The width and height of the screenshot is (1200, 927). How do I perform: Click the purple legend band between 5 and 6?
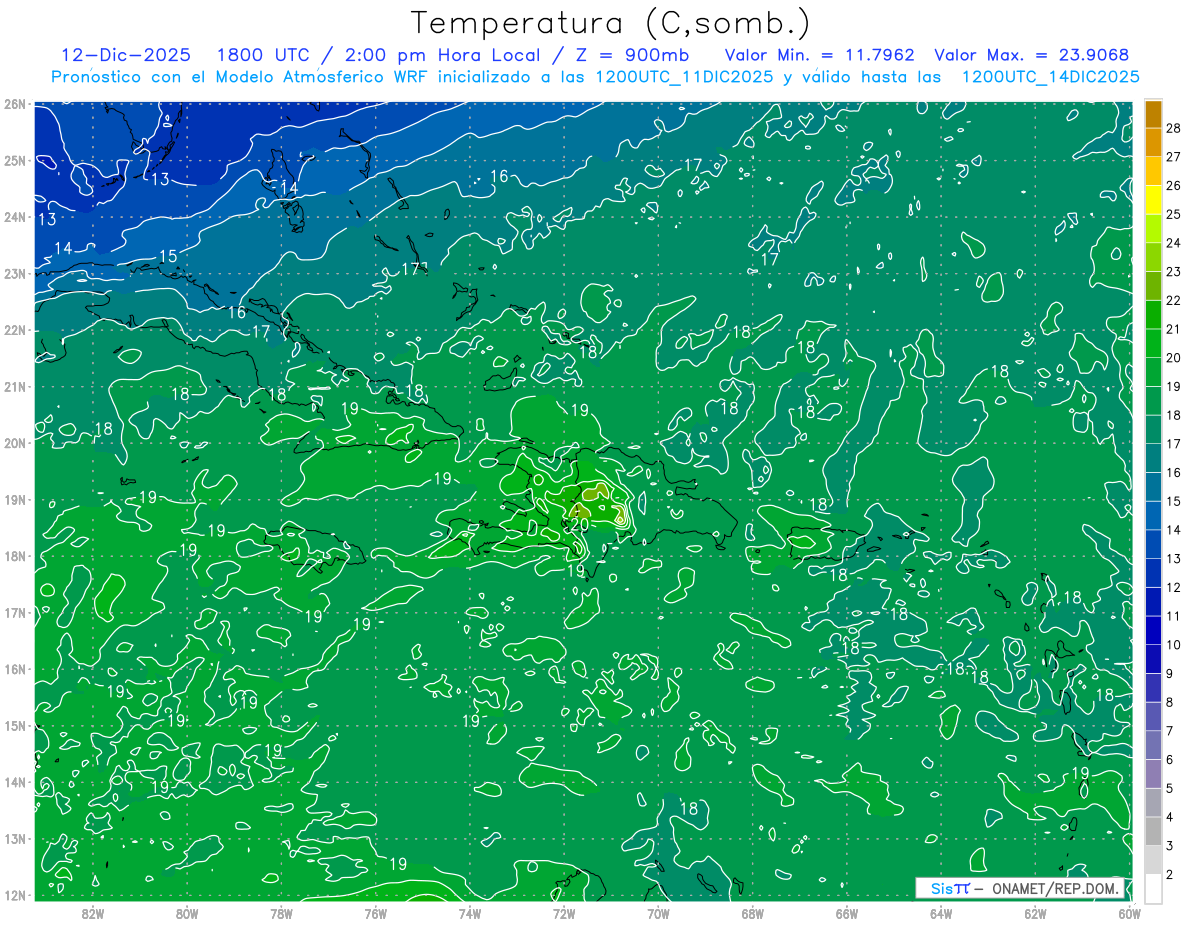pos(1153,774)
